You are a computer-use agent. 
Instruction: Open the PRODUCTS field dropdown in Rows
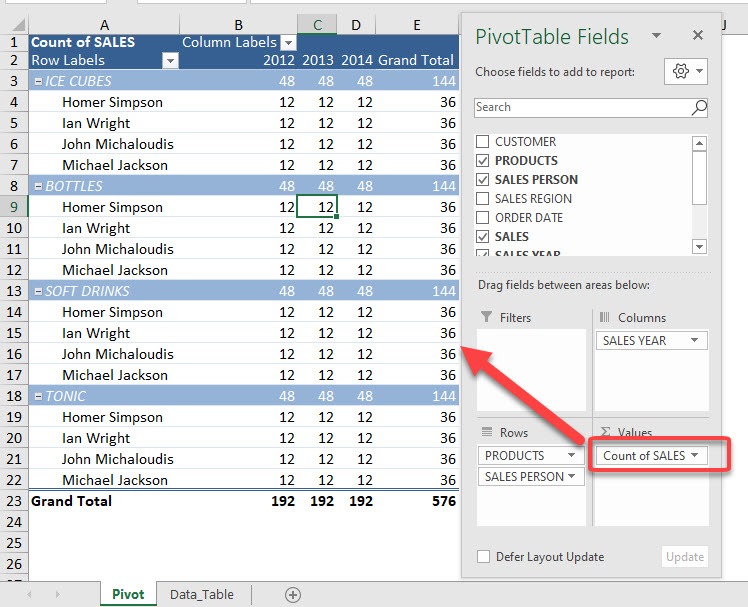[571, 455]
